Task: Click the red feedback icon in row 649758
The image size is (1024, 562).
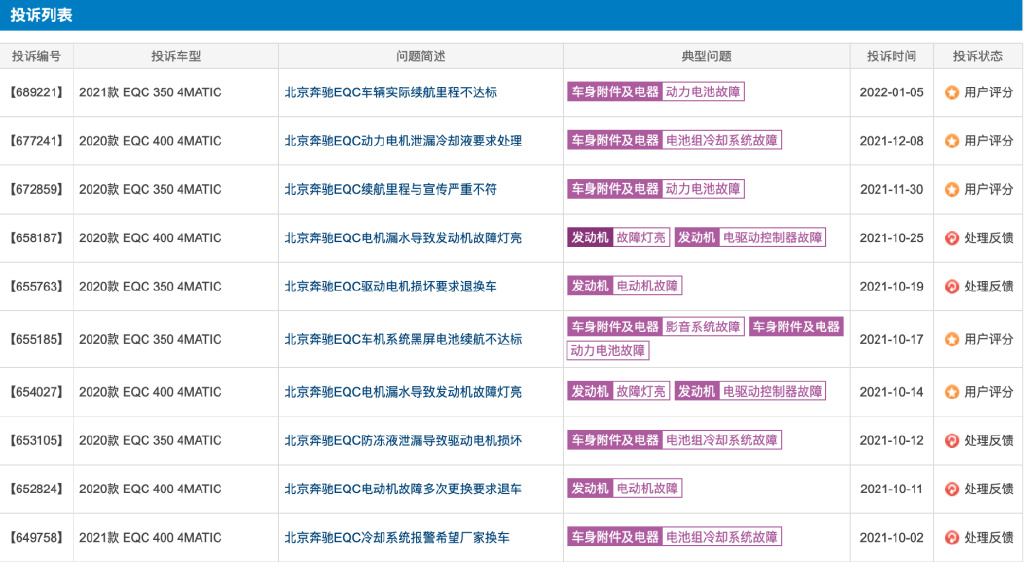Action: pyautogui.click(x=952, y=538)
